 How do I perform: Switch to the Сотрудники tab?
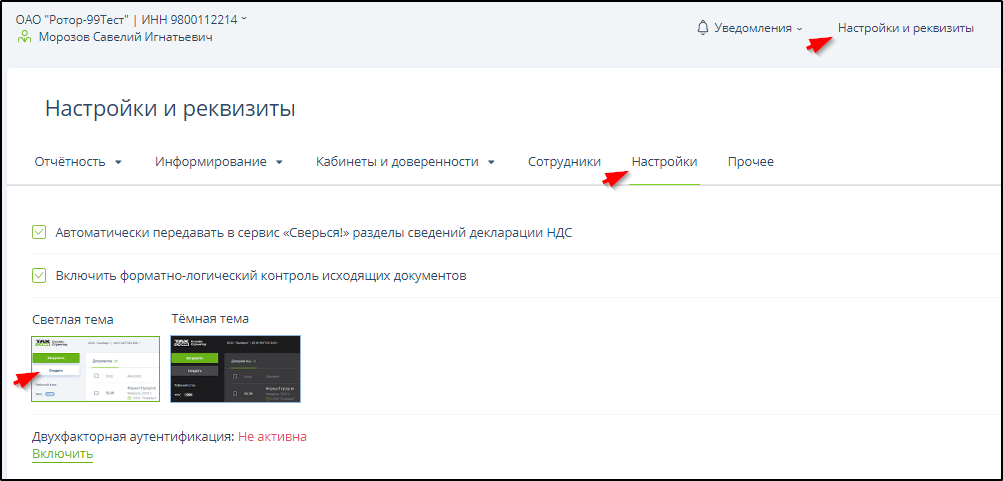(x=564, y=162)
